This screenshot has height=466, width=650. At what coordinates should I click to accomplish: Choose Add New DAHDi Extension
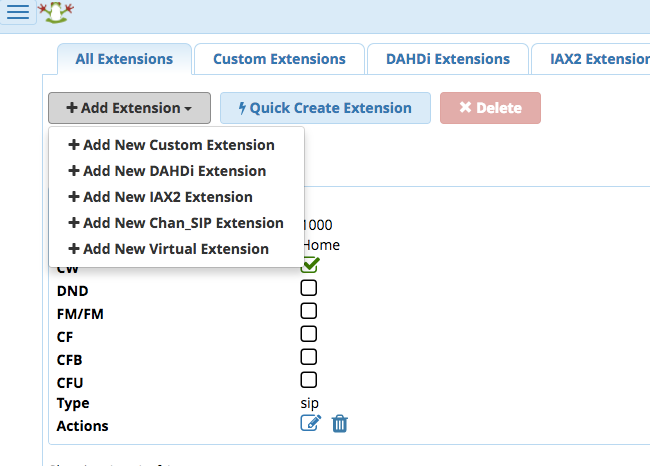pos(167,171)
